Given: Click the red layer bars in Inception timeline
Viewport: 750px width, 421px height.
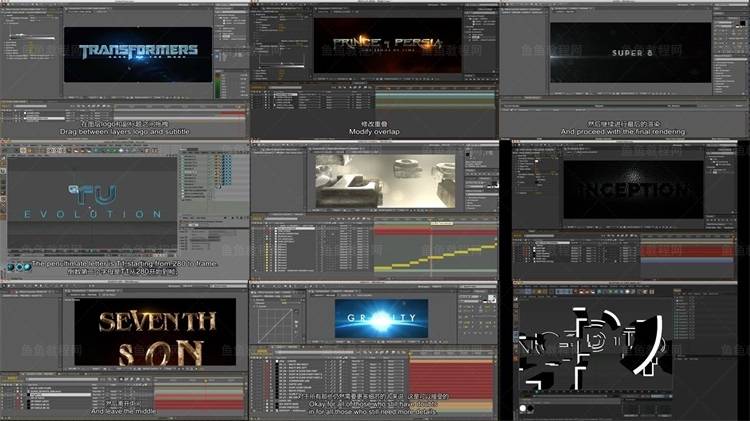Looking at the screenshot, I should (687, 251).
